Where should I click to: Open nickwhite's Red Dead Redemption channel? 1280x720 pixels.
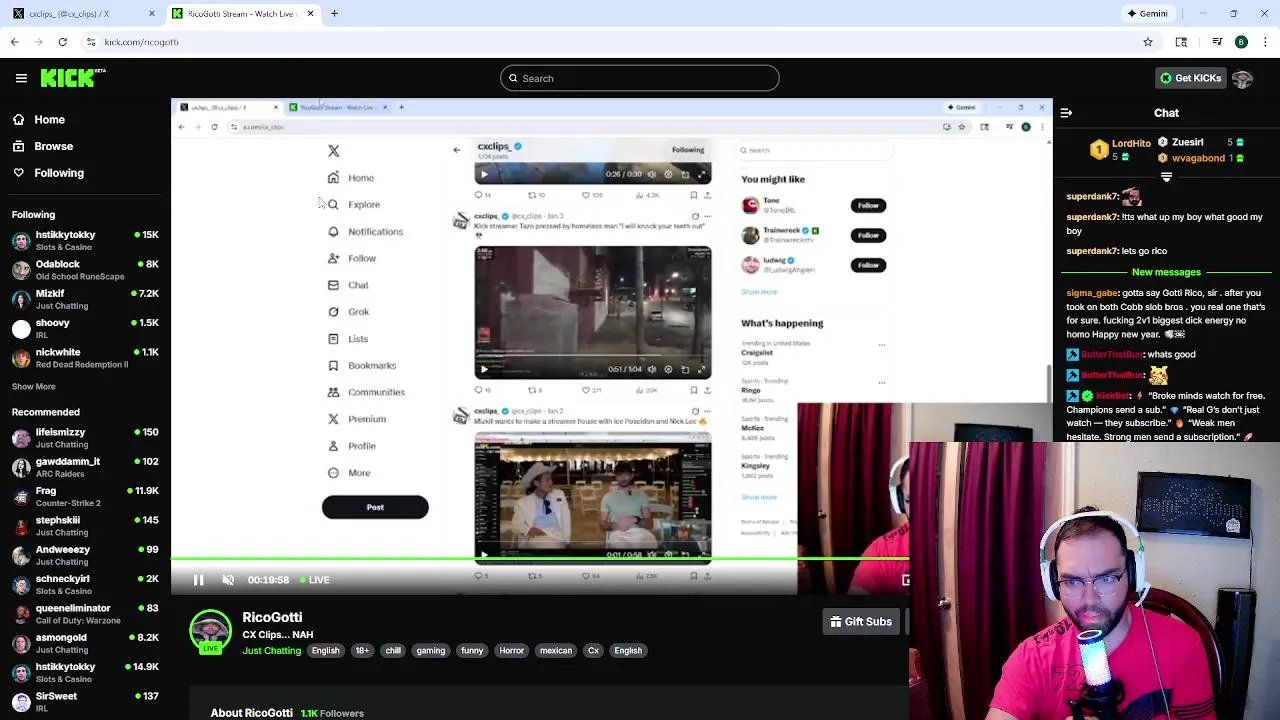coord(85,358)
